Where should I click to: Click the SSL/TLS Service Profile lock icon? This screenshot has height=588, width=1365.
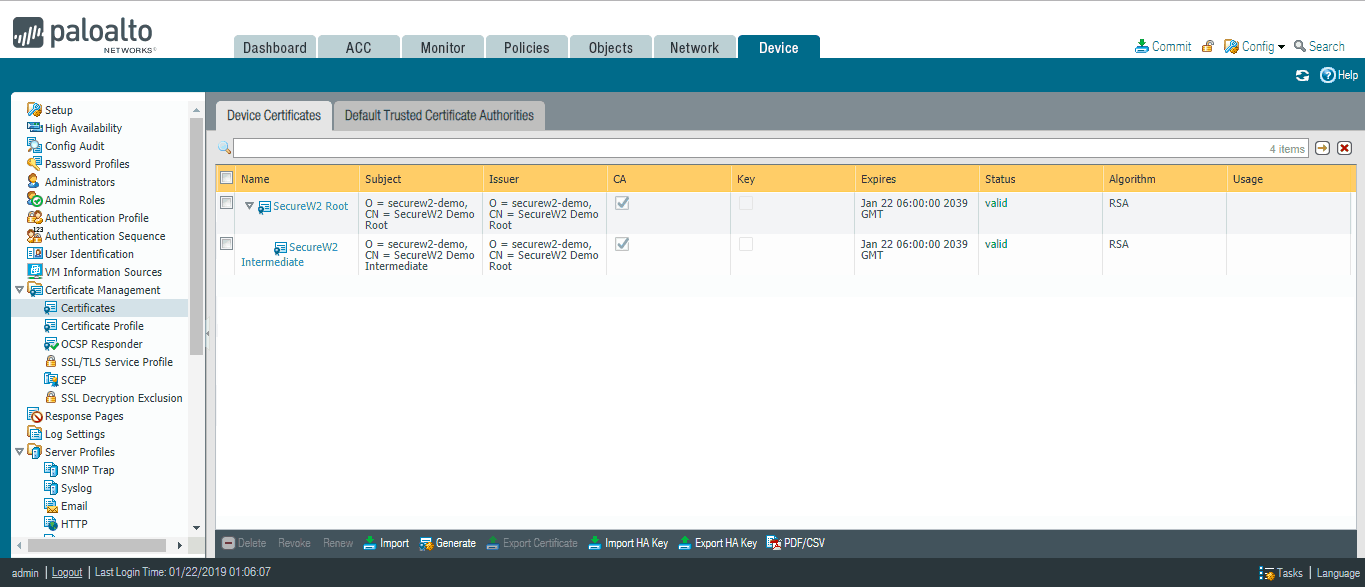pos(51,362)
